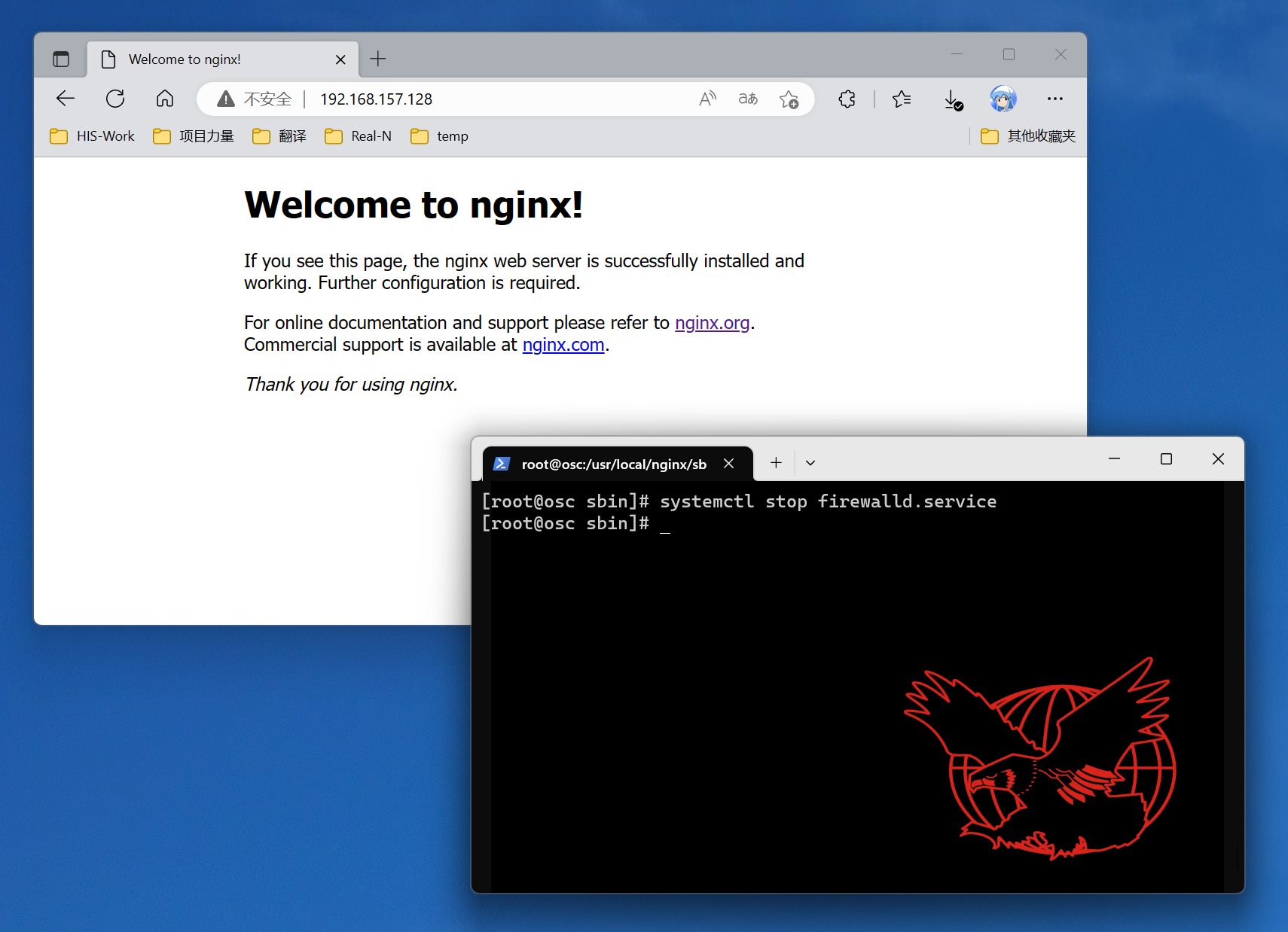
Task: Open the Real-N bookmarks folder
Action: click(x=358, y=136)
